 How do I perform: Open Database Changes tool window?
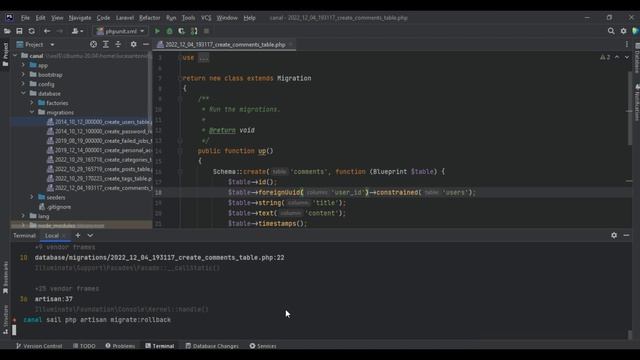(x=212, y=346)
